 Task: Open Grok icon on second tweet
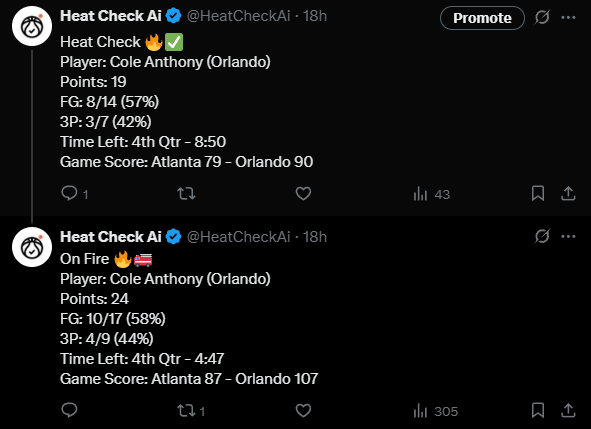click(542, 236)
